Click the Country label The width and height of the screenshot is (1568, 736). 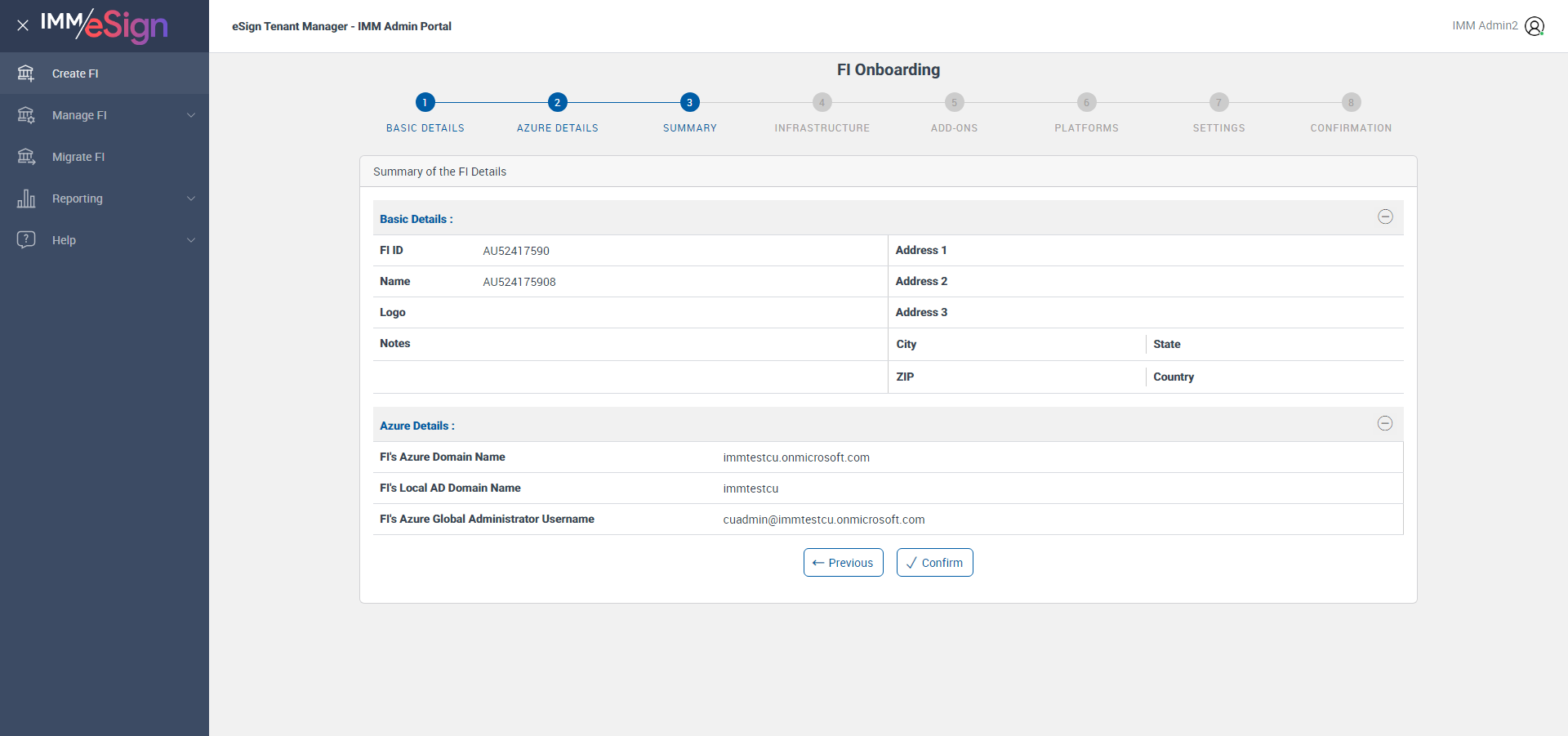[1174, 377]
